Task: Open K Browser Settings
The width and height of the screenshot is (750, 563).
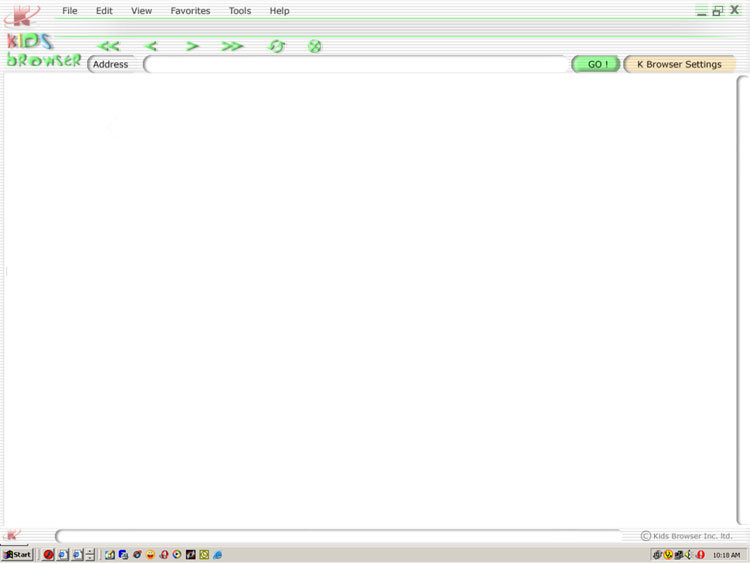Action: (x=679, y=64)
